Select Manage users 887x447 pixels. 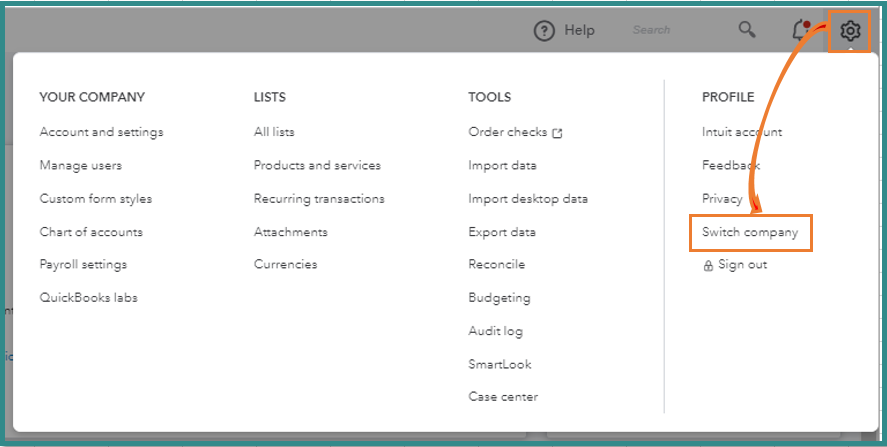81,165
